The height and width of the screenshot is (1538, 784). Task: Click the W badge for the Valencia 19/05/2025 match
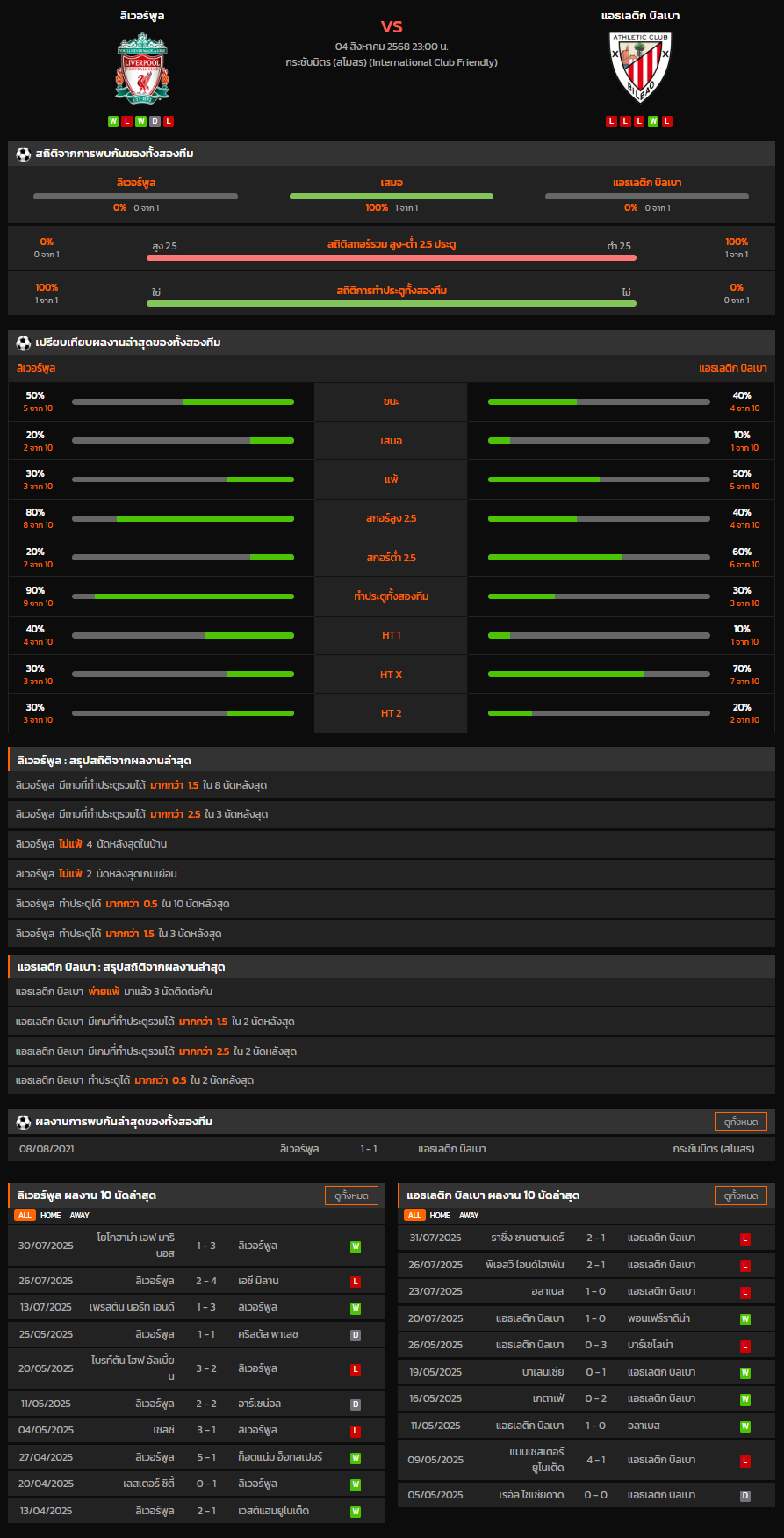[x=745, y=1373]
